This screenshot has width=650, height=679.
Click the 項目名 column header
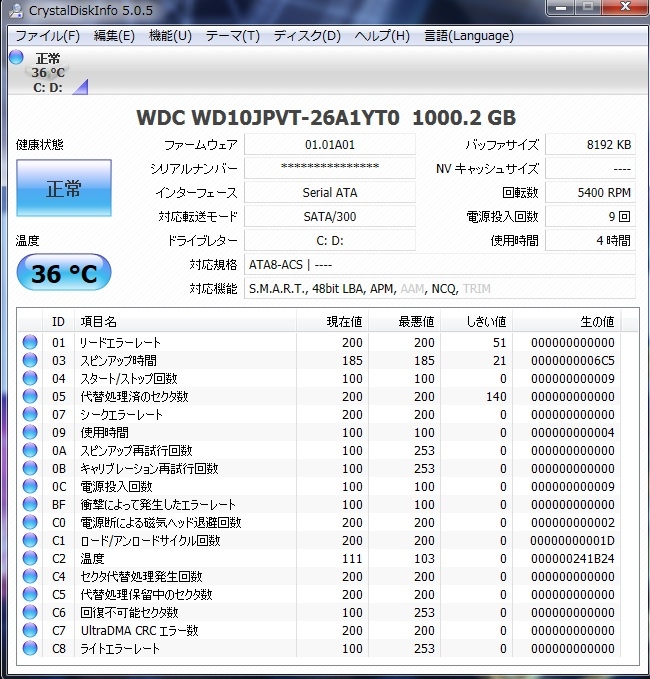tap(185, 322)
